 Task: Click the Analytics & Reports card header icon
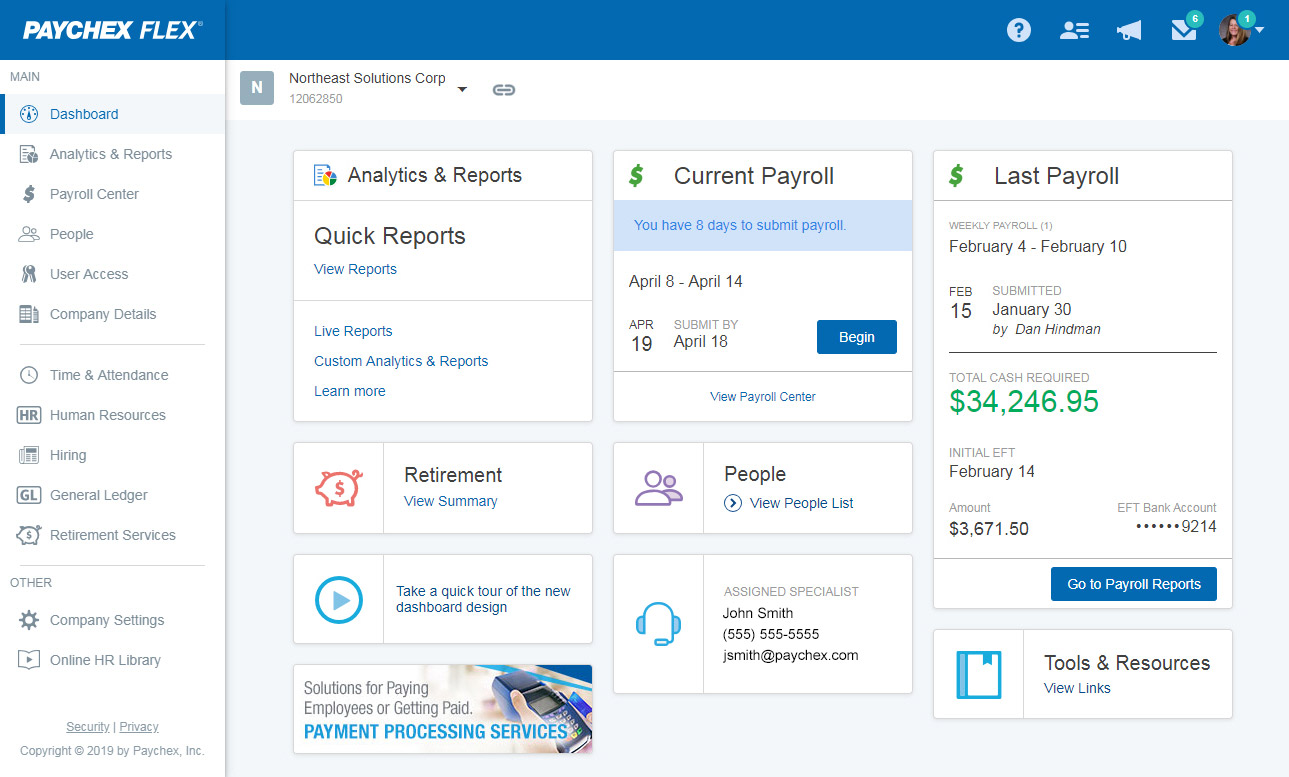pos(326,175)
